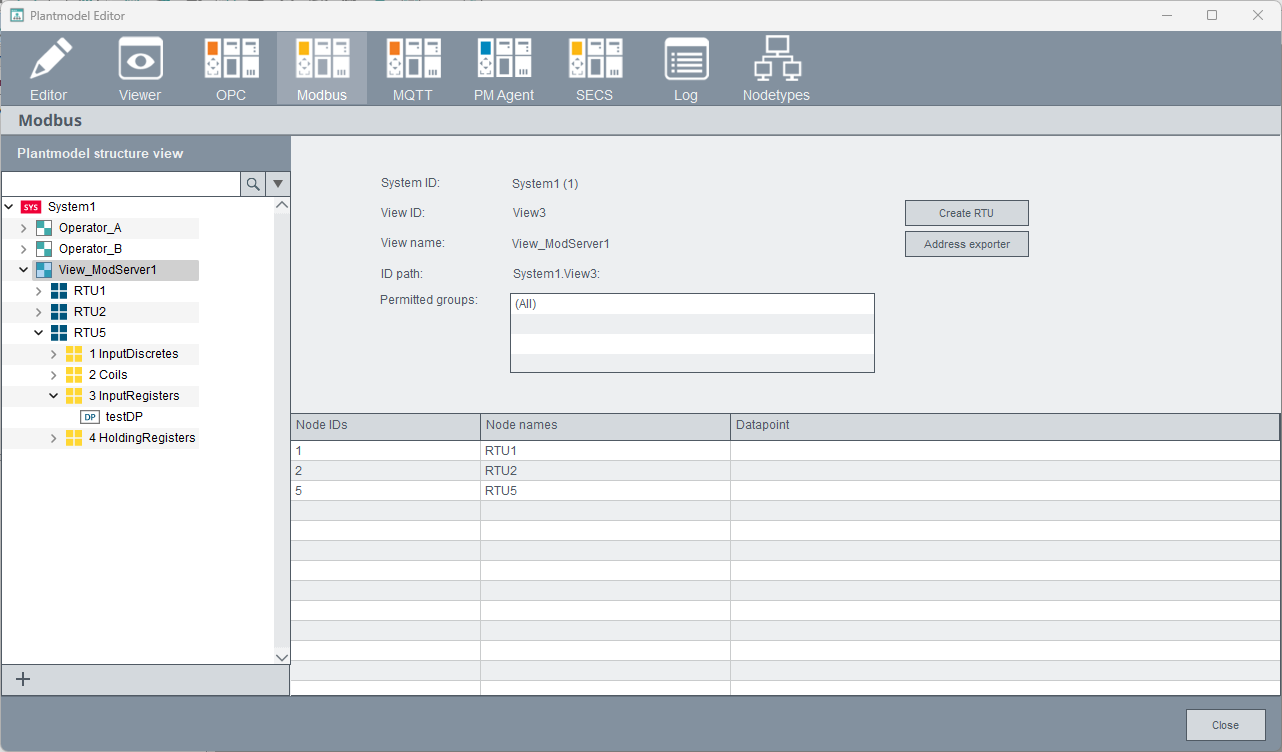Click the Operator_A view icon
The width and height of the screenshot is (1282, 752).
tap(44, 228)
